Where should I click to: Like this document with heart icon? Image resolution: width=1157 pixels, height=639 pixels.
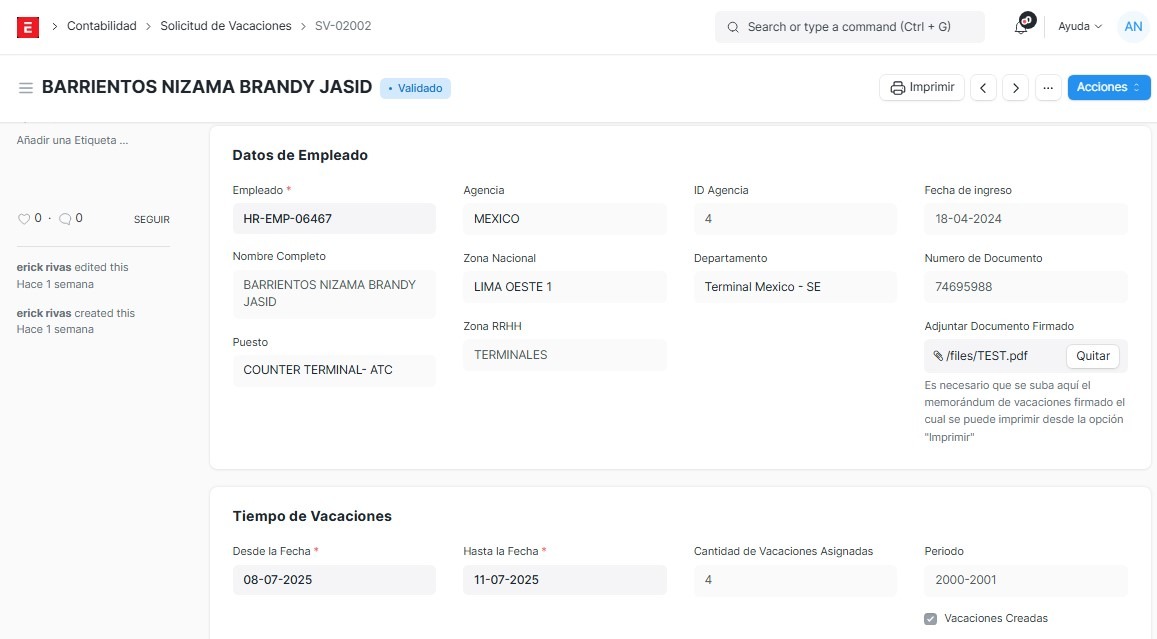coord(24,219)
